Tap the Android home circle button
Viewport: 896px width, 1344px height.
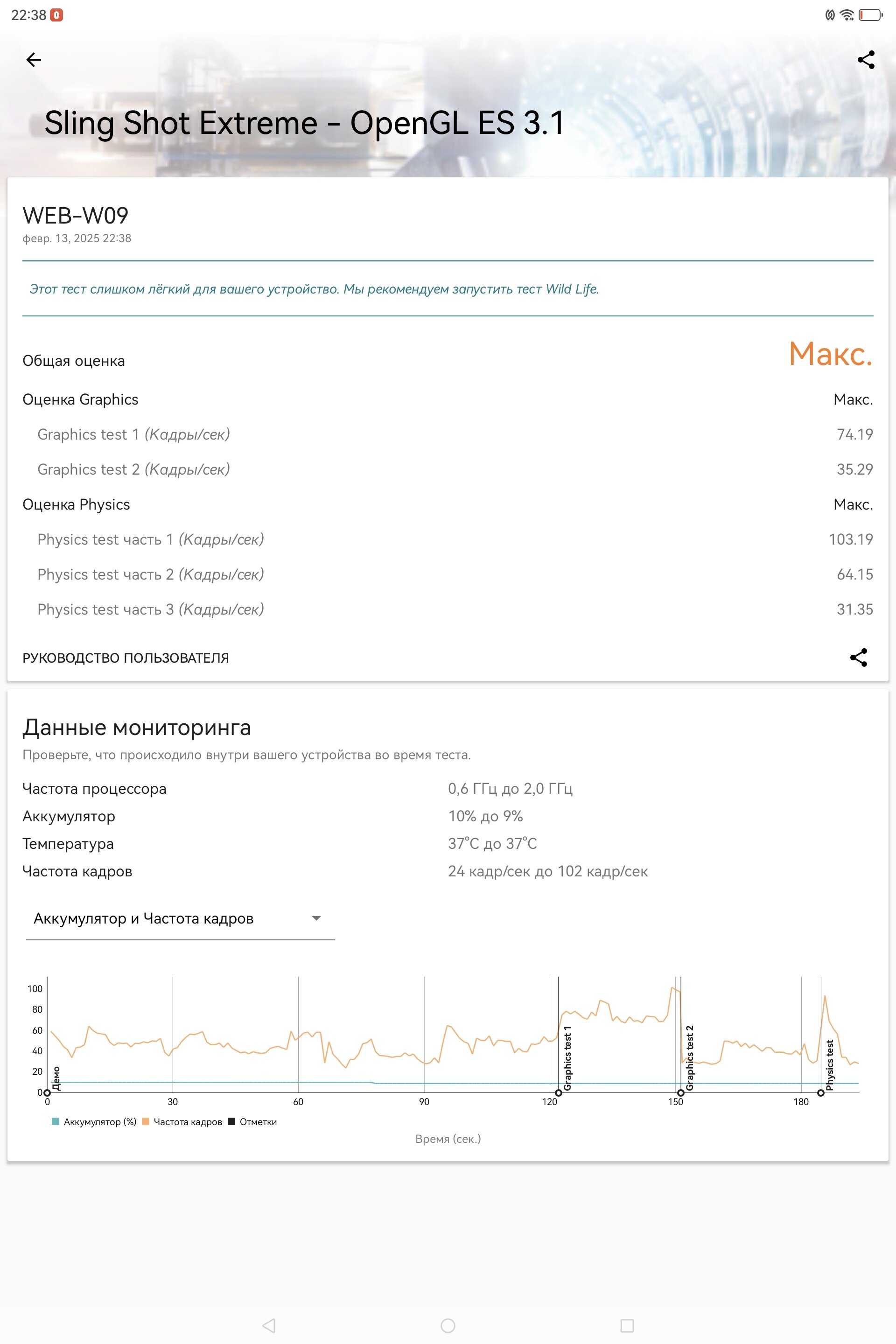448,1325
